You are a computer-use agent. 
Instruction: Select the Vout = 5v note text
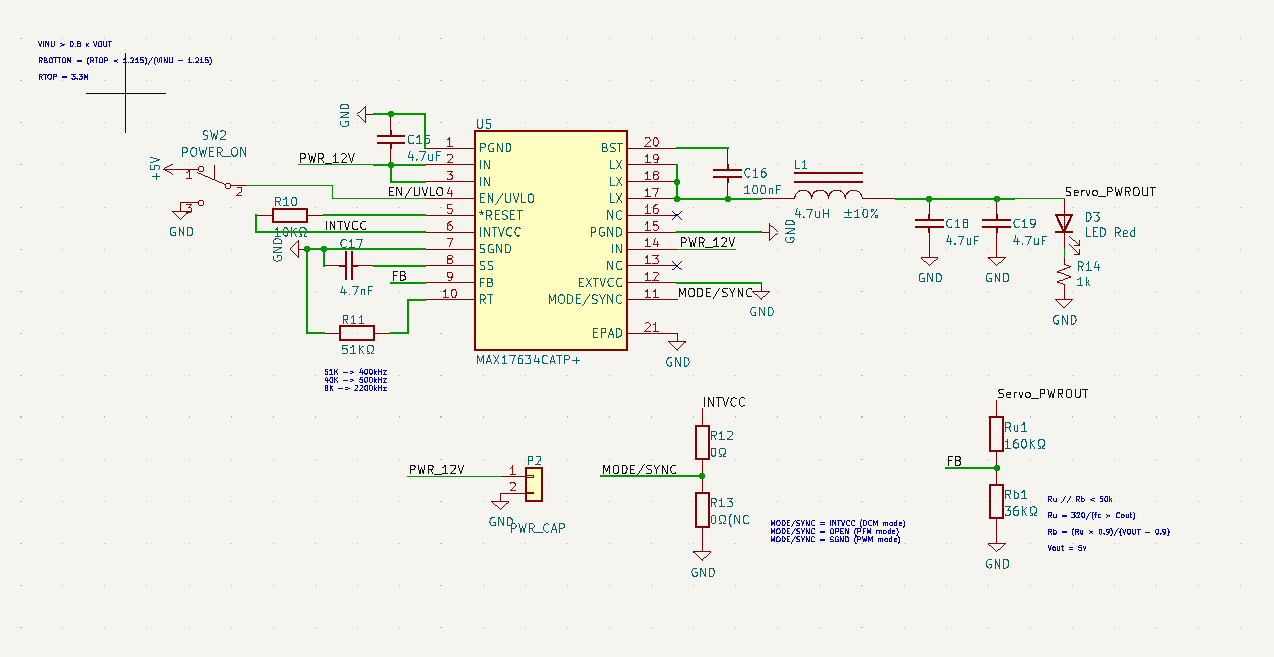(1066, 547)
